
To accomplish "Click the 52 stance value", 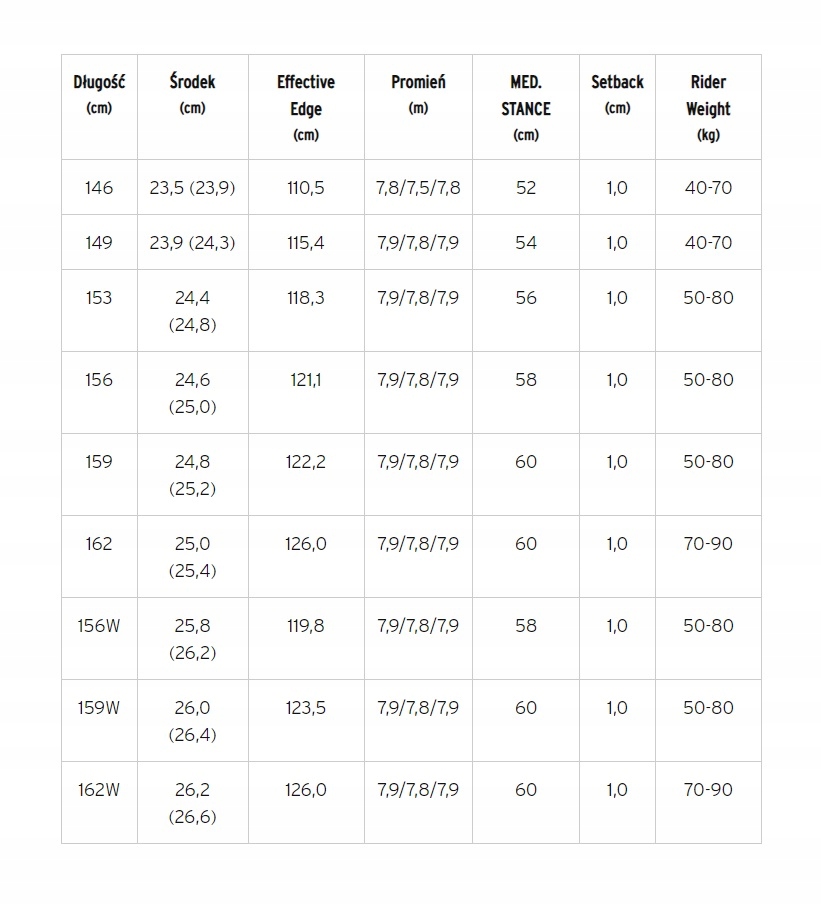I will [x=526, y=188].
